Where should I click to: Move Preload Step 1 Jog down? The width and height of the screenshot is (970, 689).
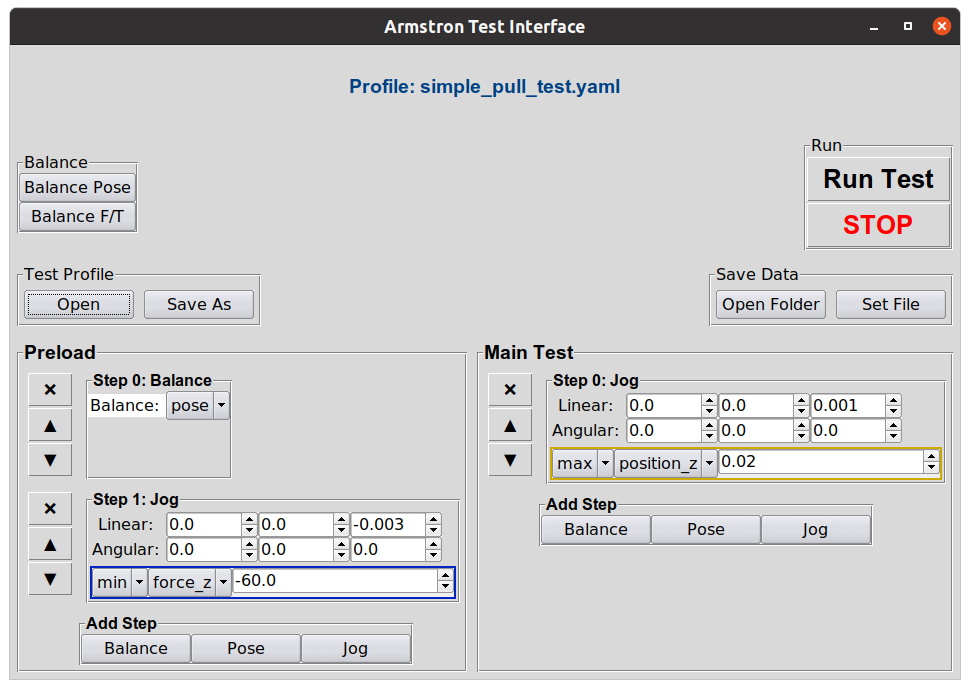50,579
